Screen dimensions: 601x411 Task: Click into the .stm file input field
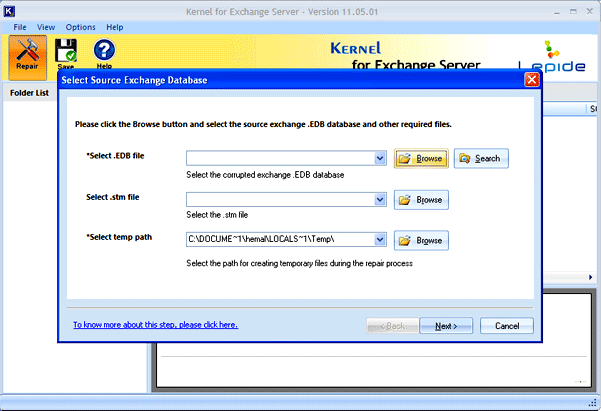[280, 199]
